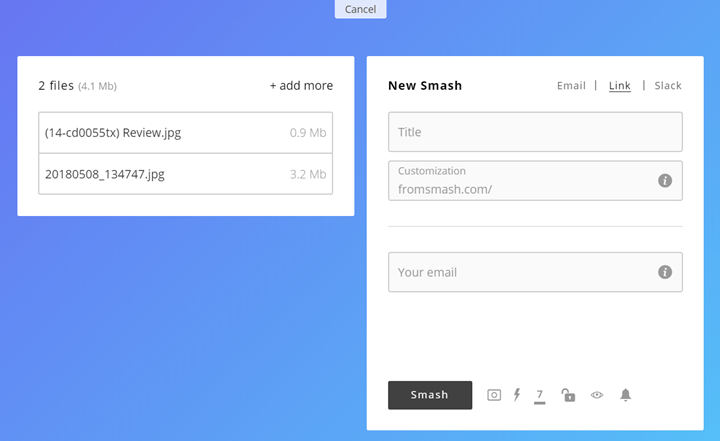The width and height of the screenshot is (720, 441).
Task: Toggle the bell notification icon
Action: tap(625, 395)
